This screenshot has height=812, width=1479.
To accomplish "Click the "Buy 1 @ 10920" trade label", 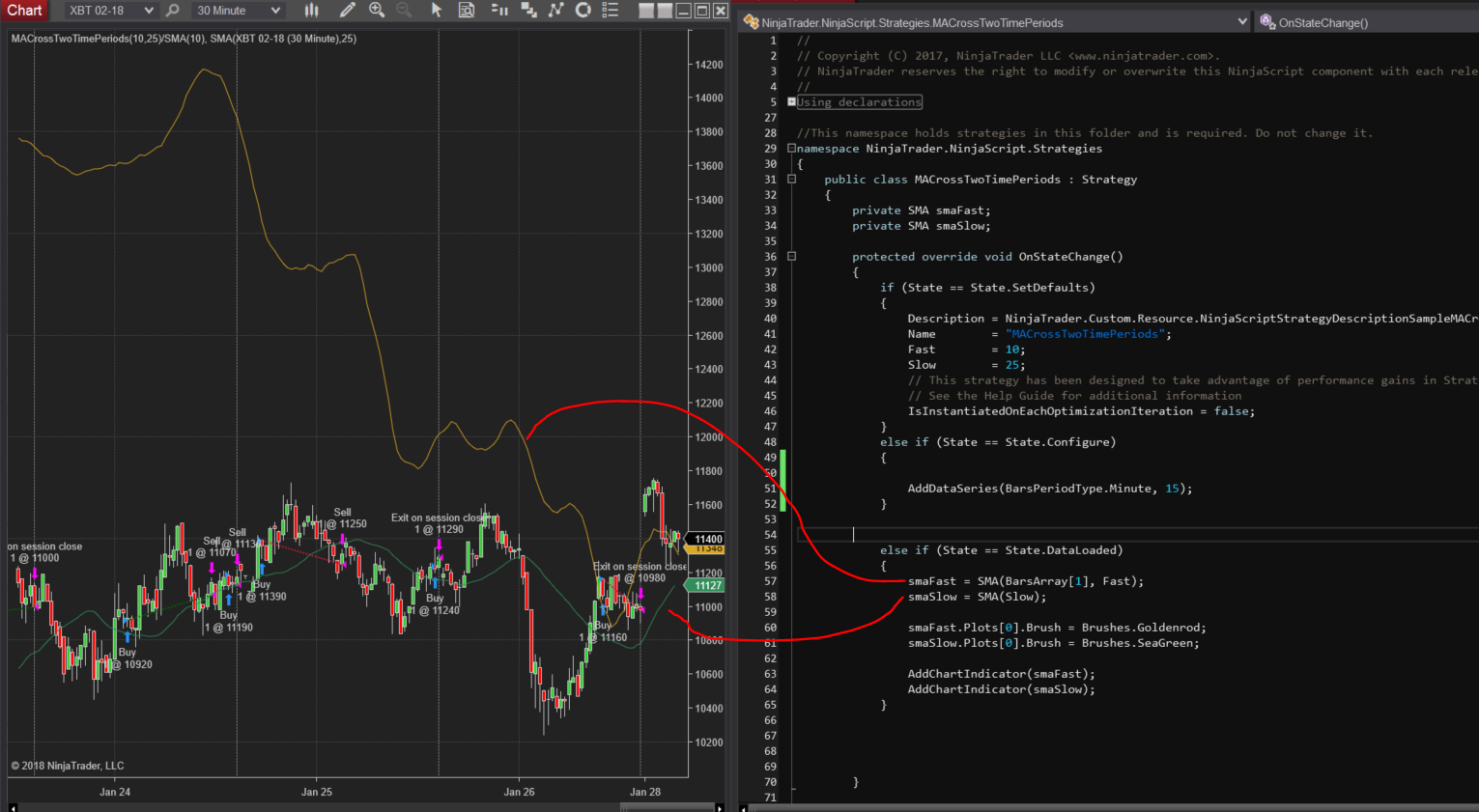I will click(132, 658).
